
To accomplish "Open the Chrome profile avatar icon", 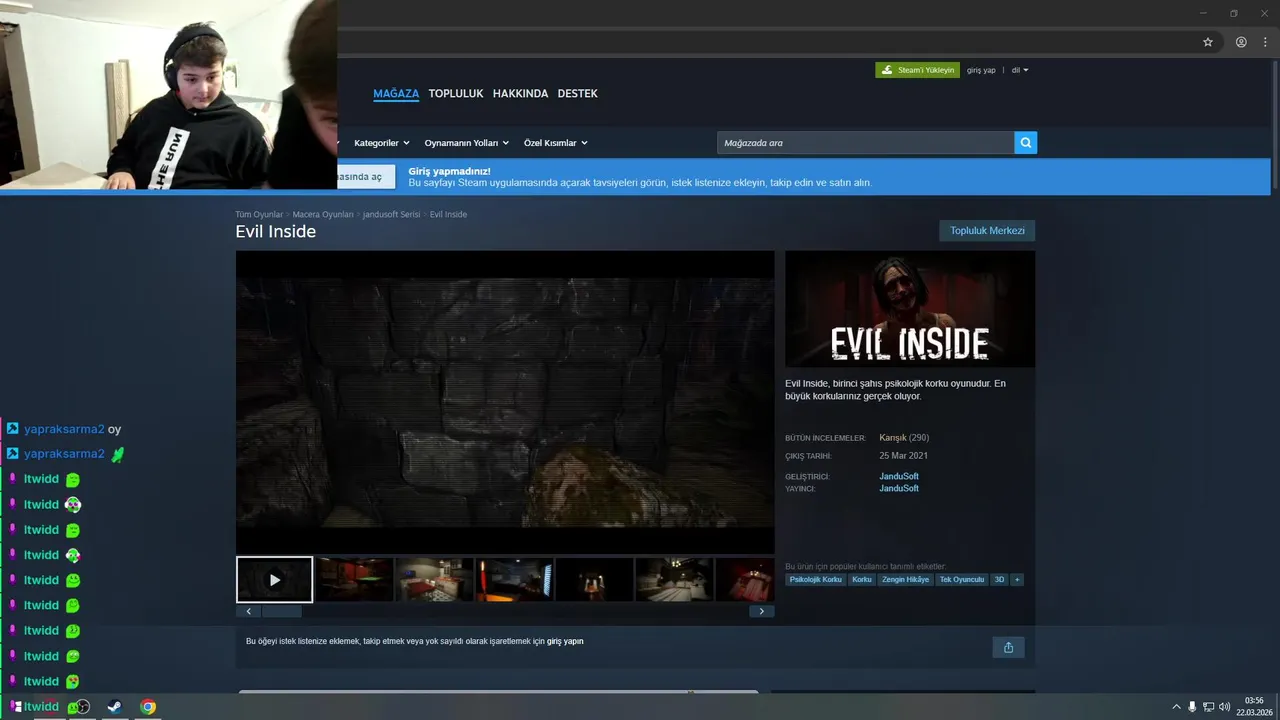I will coord(1241,42).
